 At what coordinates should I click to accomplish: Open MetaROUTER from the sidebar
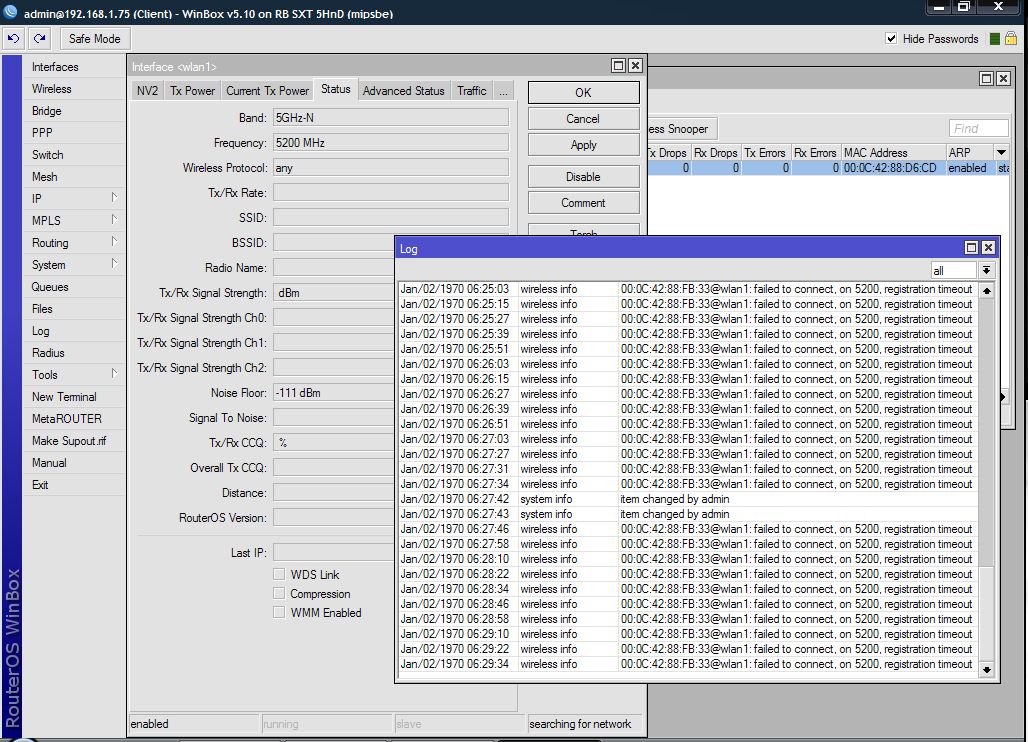[73, 418]
